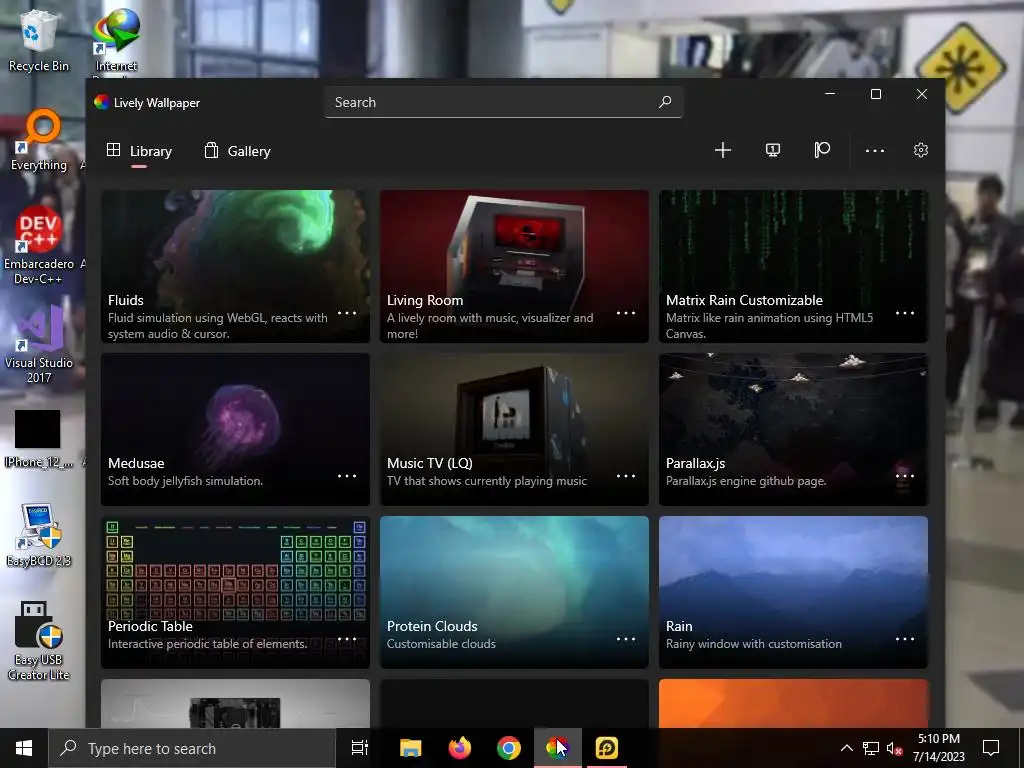Open options menu for Rain wallpaper
Viewport: 1024px width, 768px height.
point(904,639)
